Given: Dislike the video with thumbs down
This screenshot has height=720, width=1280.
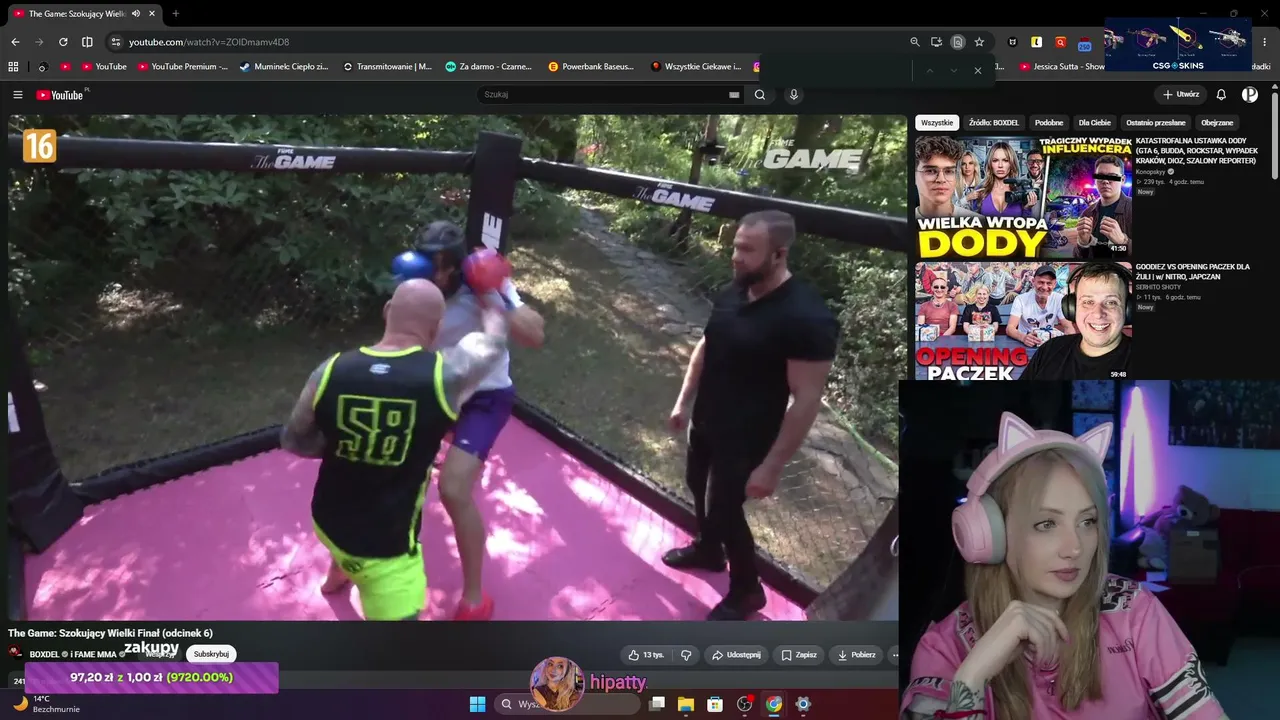Looking at the screenshot, I should pyautogui.click(x=686, y=655).
